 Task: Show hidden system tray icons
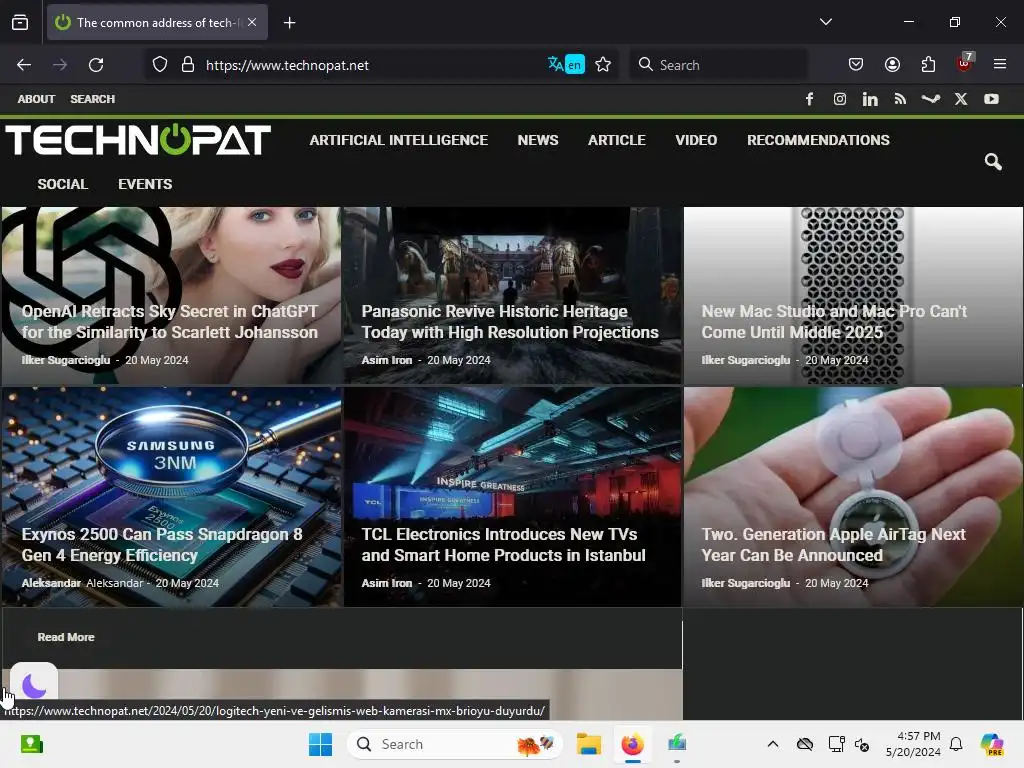773,744
